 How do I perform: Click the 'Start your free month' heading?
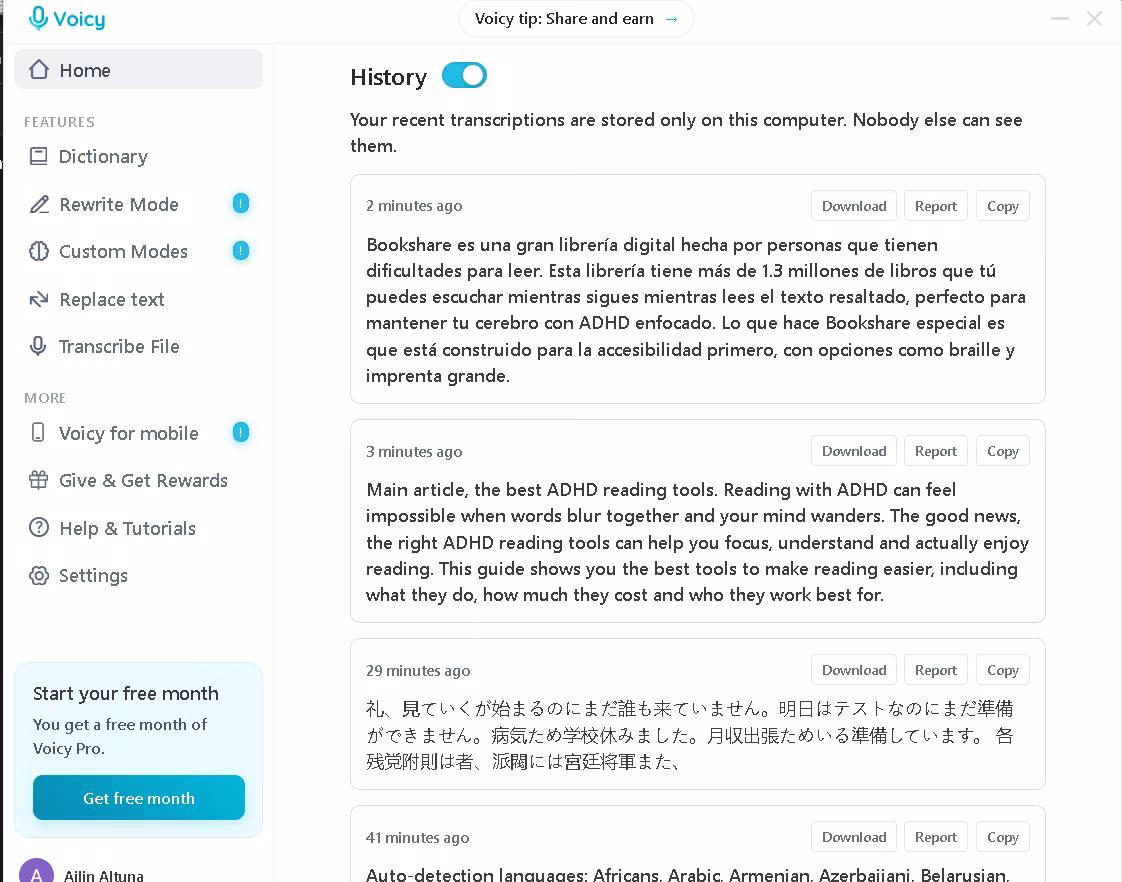(126, 694)
